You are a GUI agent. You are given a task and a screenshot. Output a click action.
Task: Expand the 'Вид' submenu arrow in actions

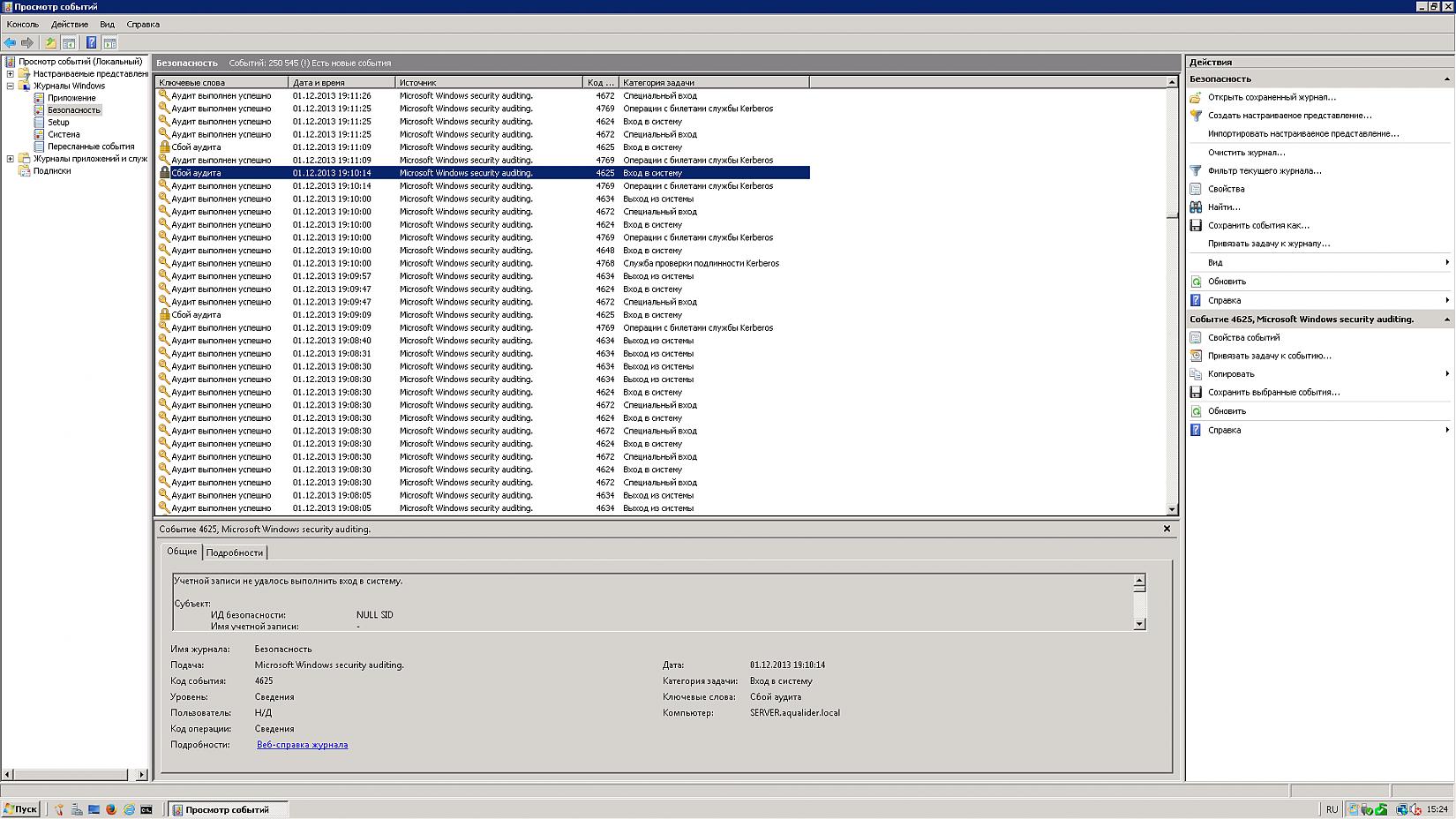tap(1447, 262)
